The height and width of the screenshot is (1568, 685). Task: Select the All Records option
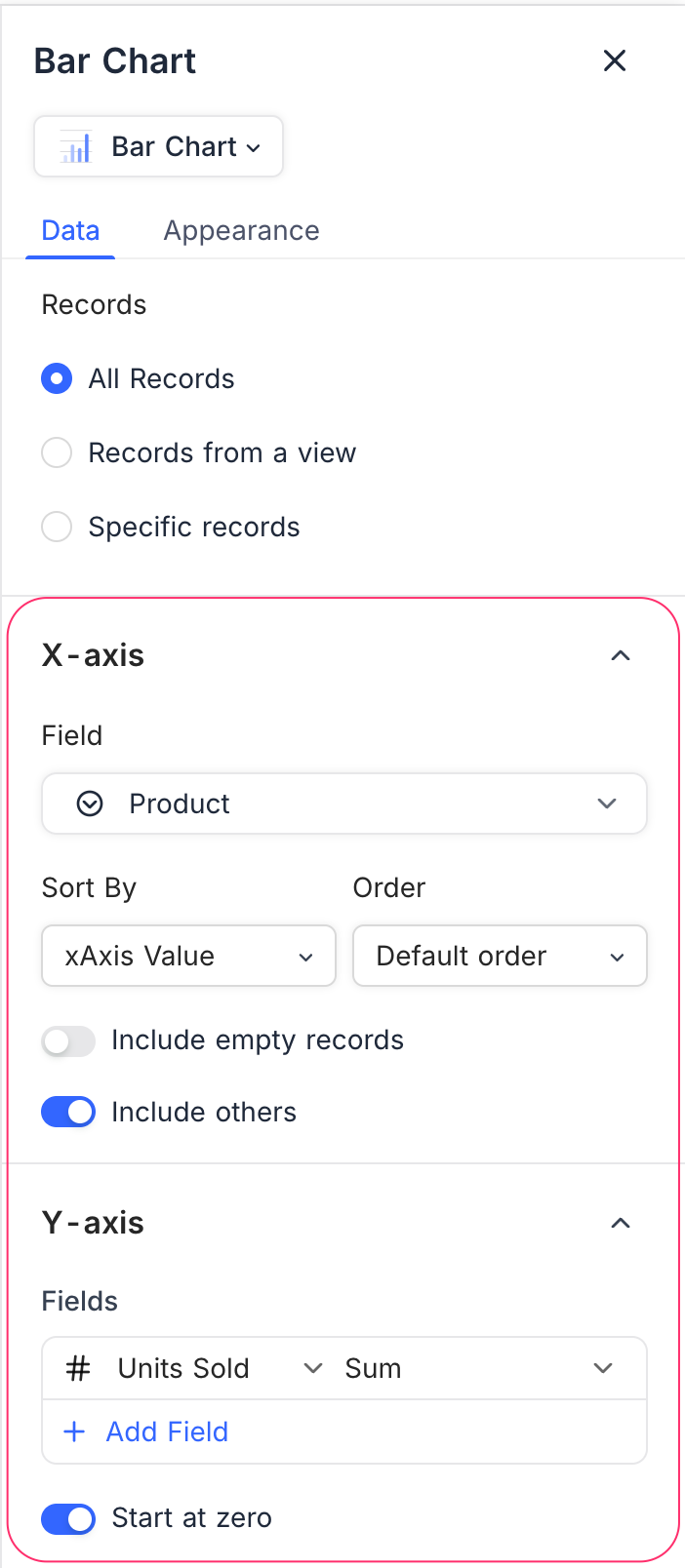[57, 378]
